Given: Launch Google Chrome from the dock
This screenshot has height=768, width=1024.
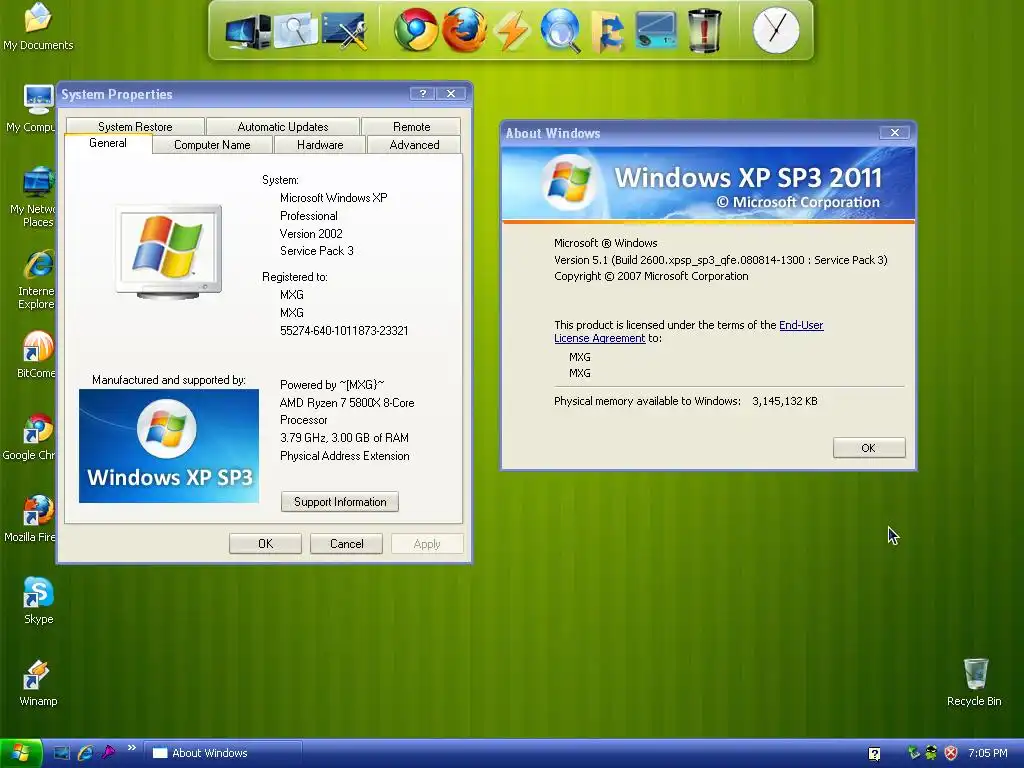Looking at the screenshot, I should click(x=416, y=29).
